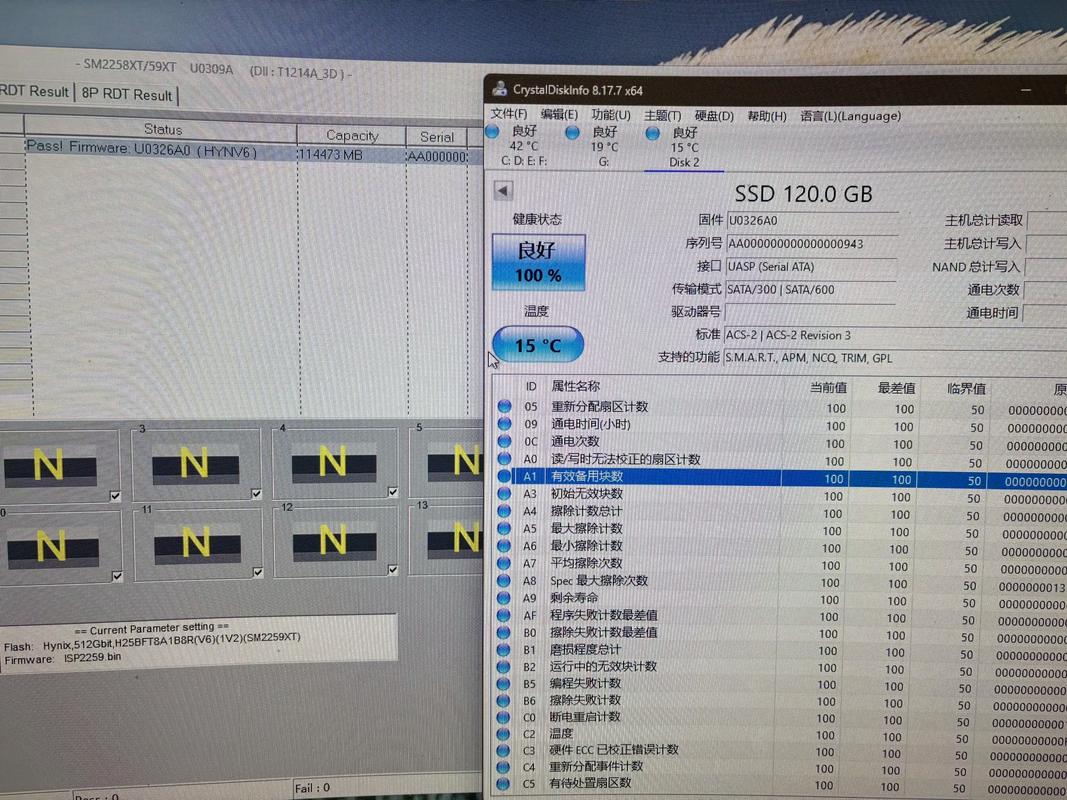This screenshot has width=1067, height=800.
Task: Click the blue dot beside C3 硬件ECC attribute
Action: pyautogui.click(x=503, y=750)
